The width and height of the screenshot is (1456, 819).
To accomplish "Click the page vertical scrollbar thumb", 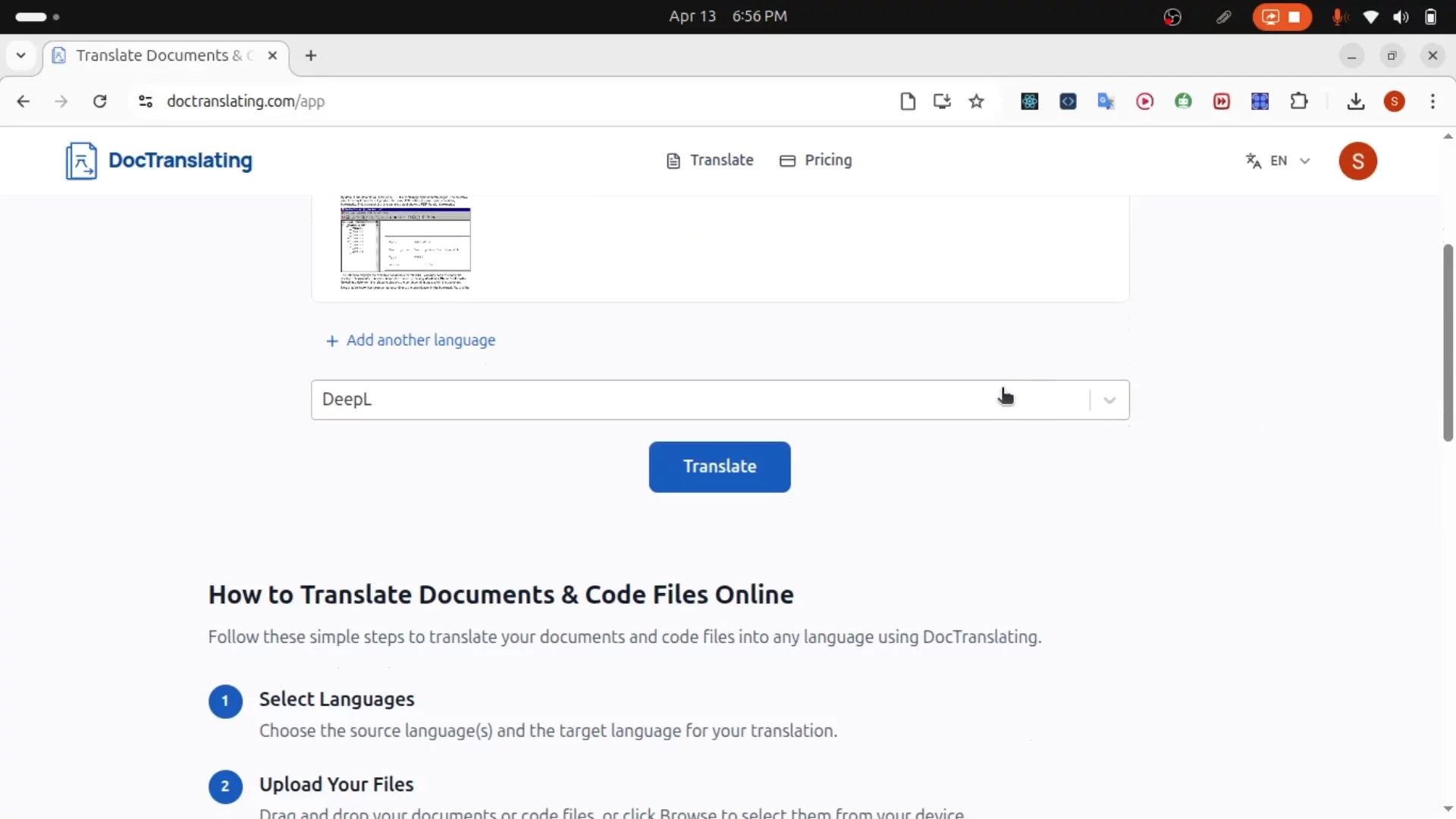I will (1448, 343).
